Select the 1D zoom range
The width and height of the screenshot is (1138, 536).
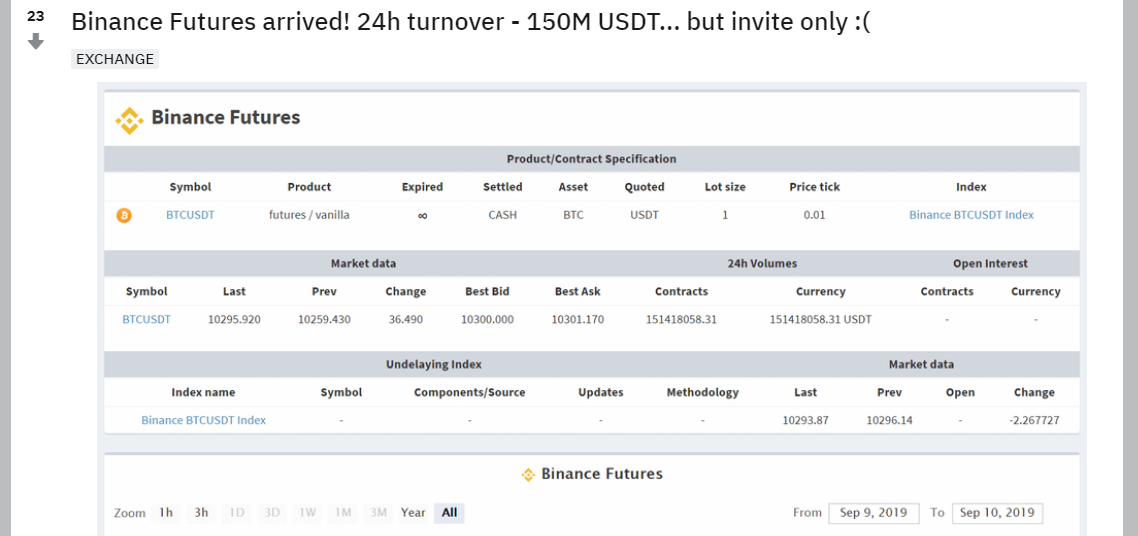(237, 513)
